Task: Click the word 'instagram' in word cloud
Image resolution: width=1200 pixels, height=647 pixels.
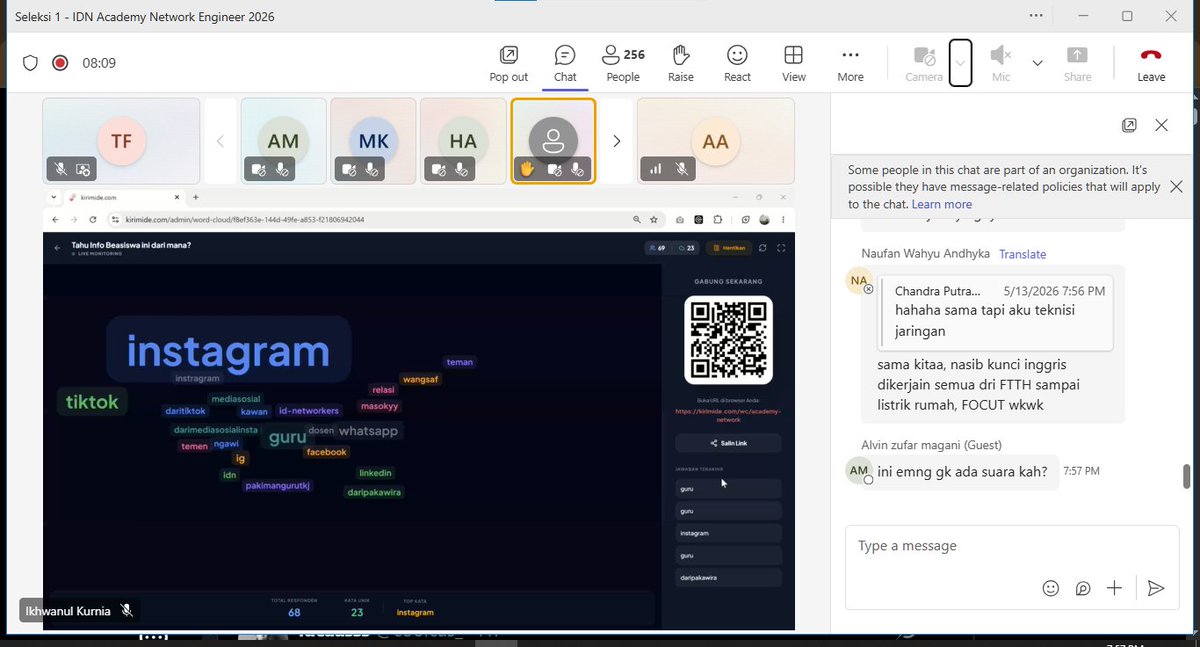Action: tap(228, 351)
